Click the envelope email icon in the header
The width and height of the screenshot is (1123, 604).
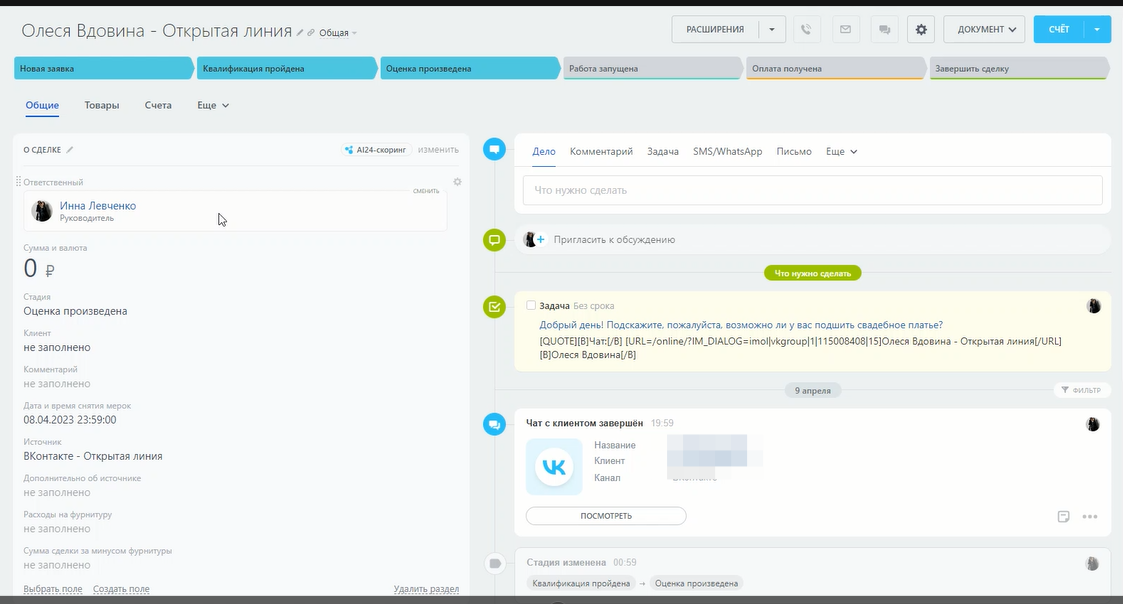tap(845, 30)
